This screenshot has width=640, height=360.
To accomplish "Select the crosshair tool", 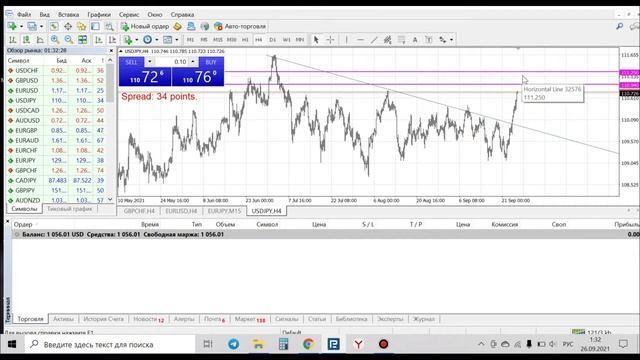I will pyautogui.click(x=330, y=40).
